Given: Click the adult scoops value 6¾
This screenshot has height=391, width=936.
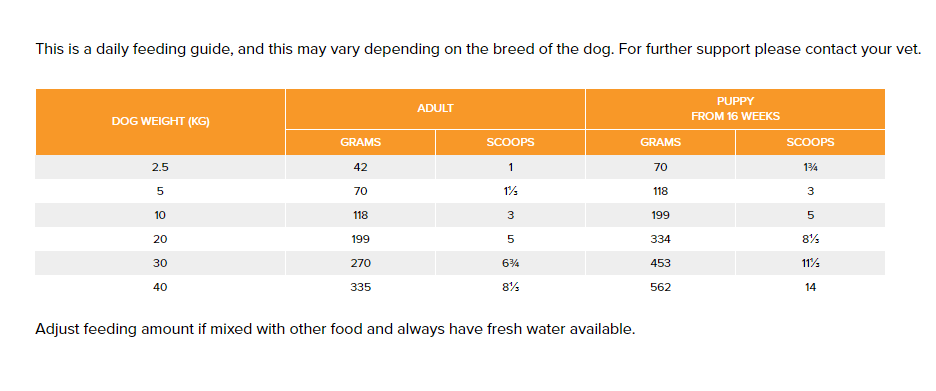Looking at the screenshot, I should pyautogui.click(x=510, y=263).
